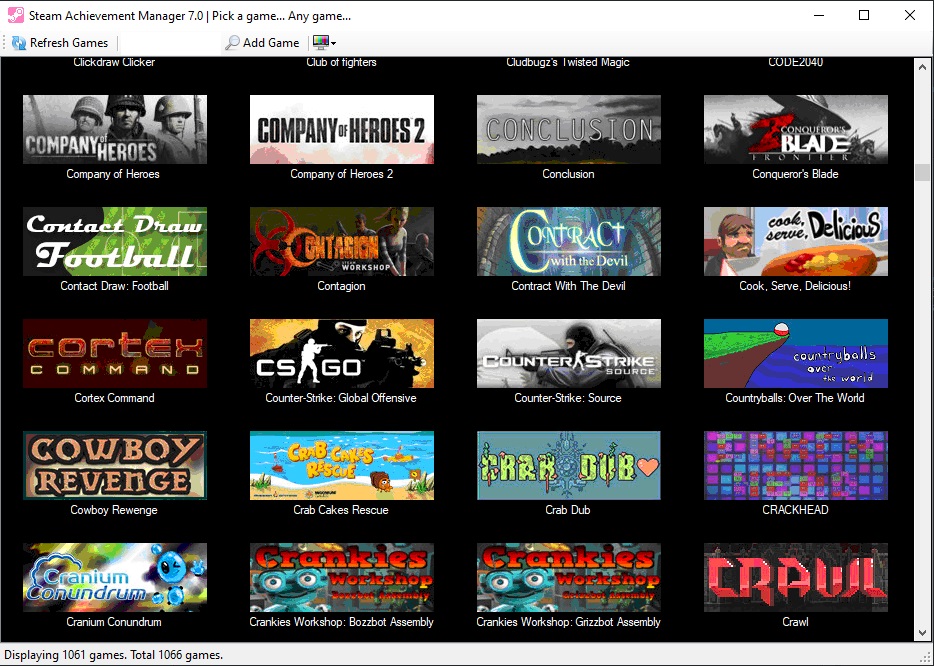This screenshot has width=934, height=666.
Task: Click the Add Game button
Action: (x=263, y=43)
